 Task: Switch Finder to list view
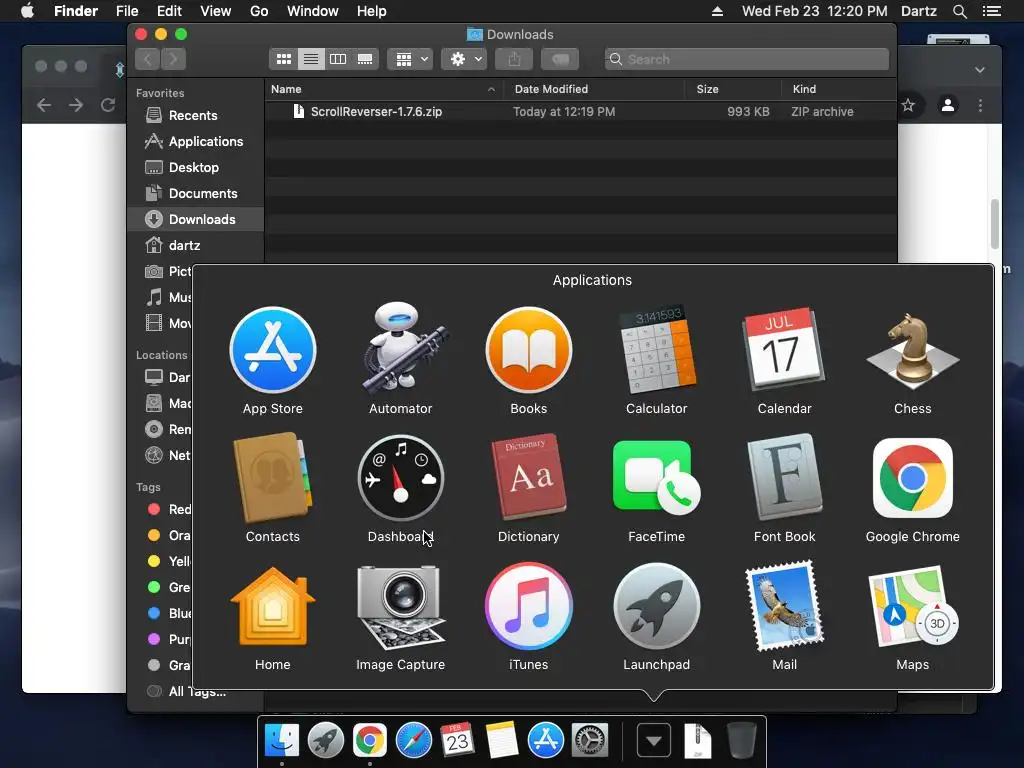311,59
